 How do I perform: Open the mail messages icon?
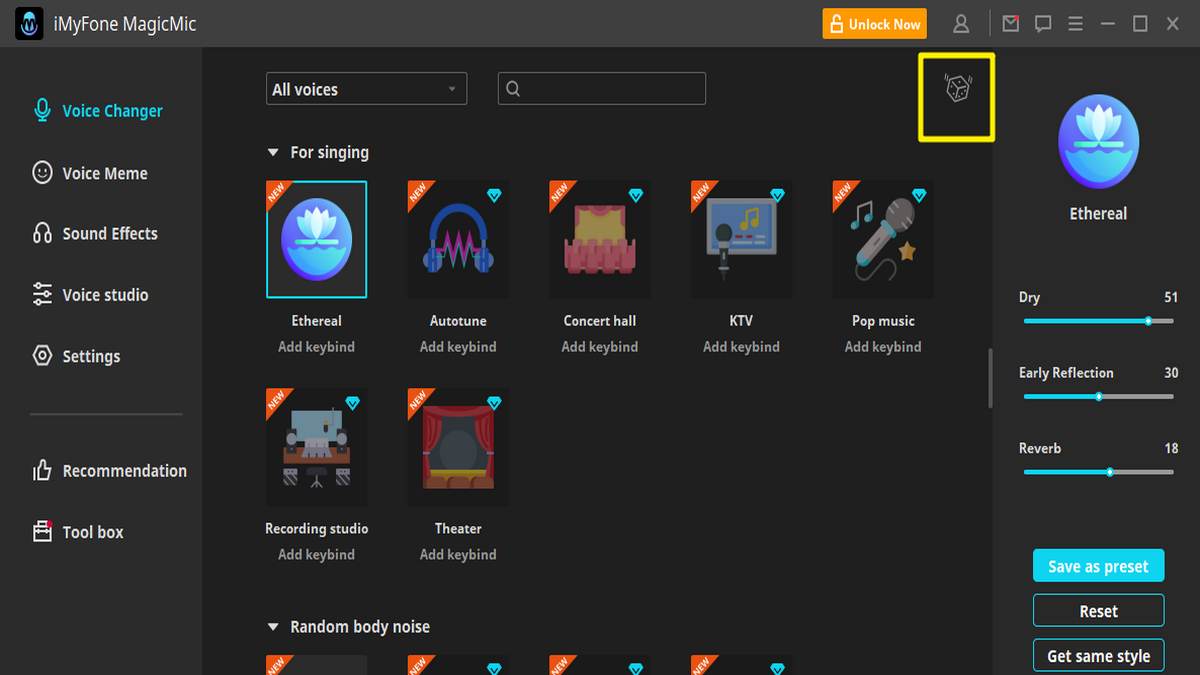pyautogui.click(x=1011, y=24)
